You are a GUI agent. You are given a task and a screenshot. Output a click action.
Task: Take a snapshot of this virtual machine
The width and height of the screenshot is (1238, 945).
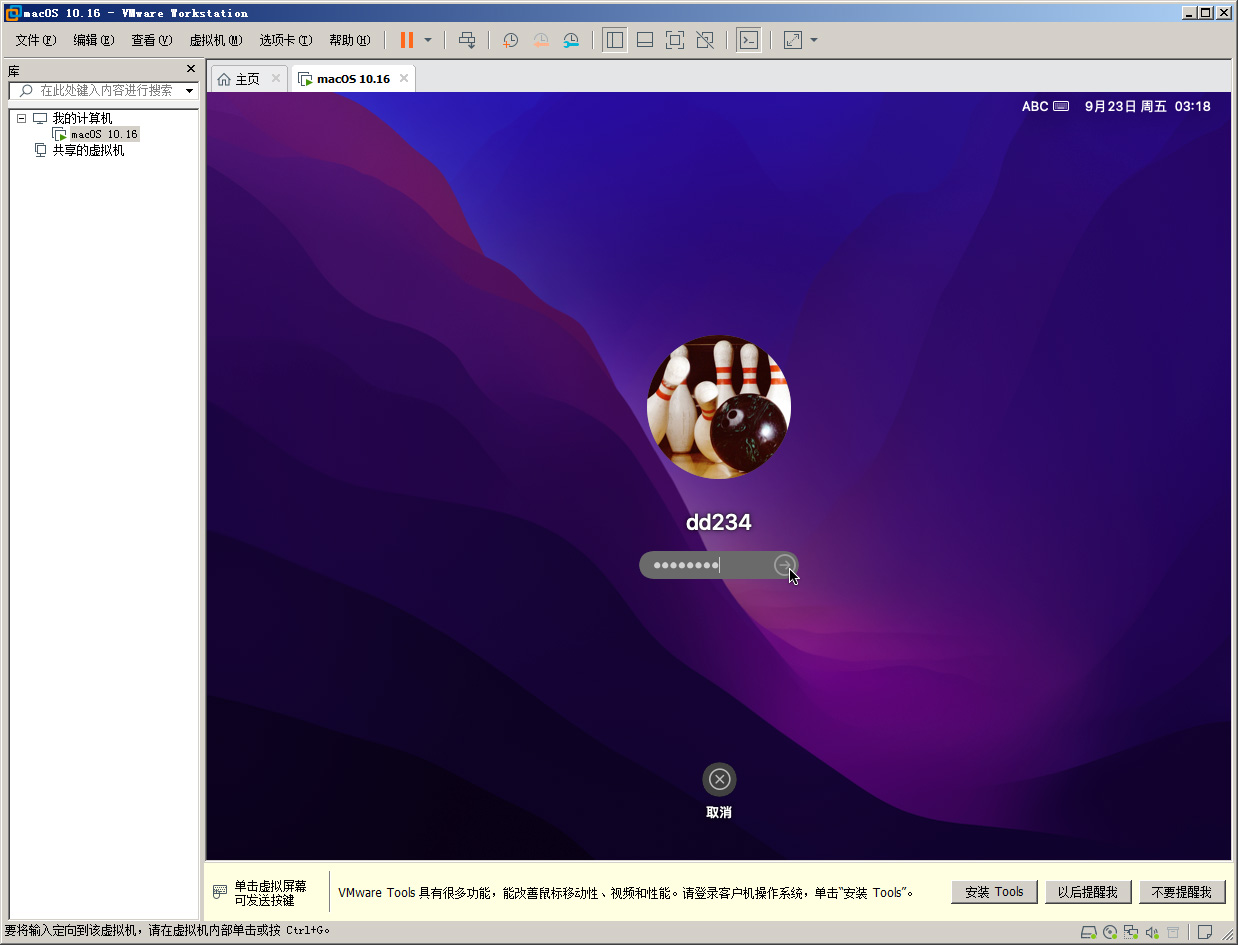pyautogui.click(x=510, y=40)
